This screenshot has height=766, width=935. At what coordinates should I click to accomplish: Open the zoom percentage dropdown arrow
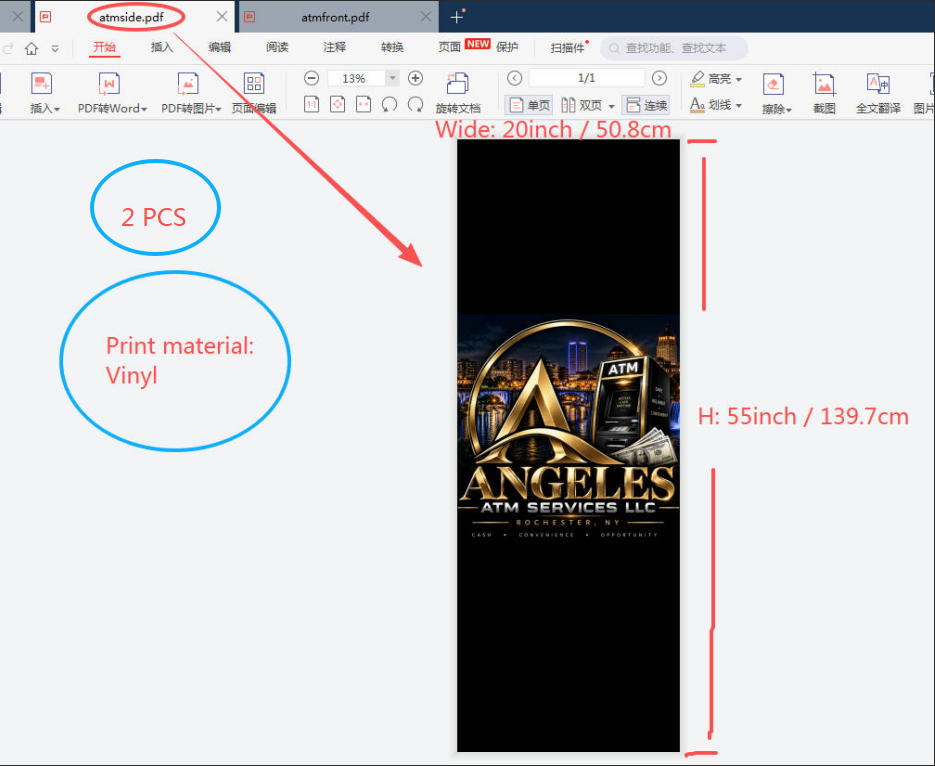(392, 78)
